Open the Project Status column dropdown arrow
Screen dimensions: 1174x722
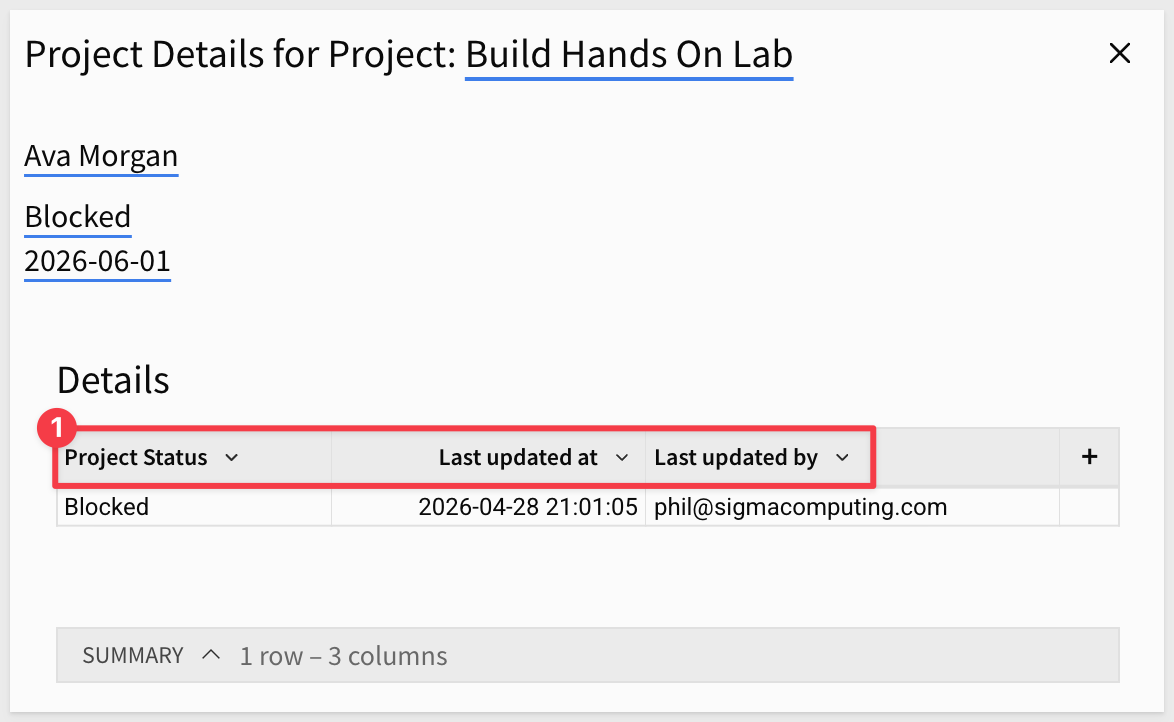[x=231, y=458]
